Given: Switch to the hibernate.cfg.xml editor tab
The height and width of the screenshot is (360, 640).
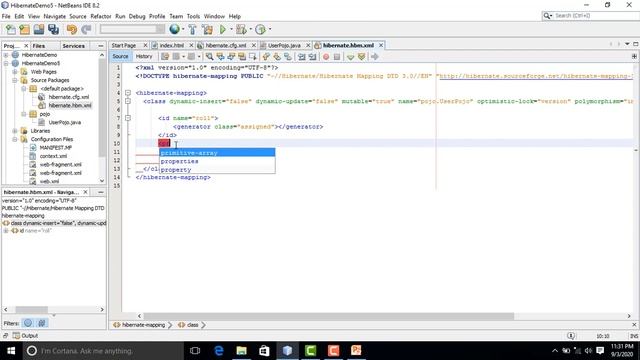Looking at the screenshot, I should coord(226,45).
